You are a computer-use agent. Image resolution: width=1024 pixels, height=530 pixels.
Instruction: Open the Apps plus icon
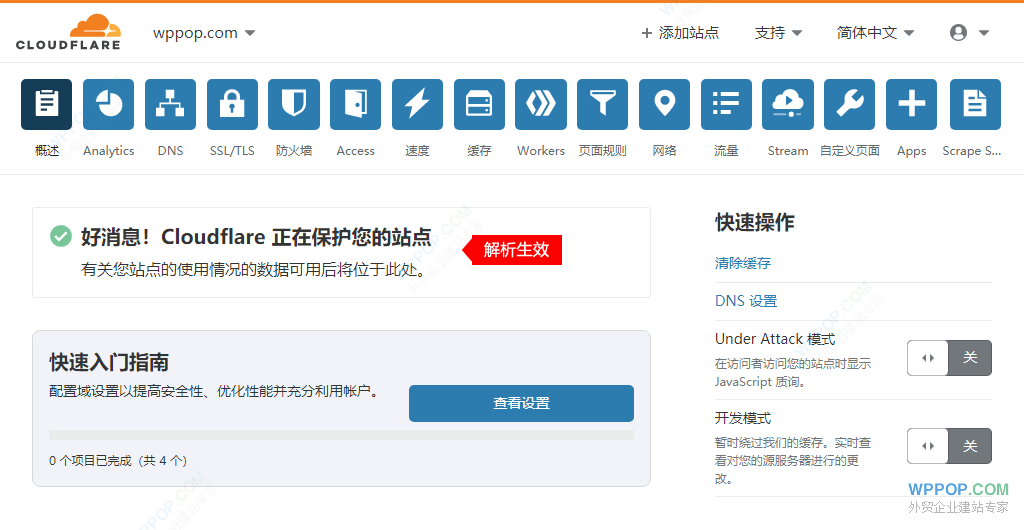(x=912, y=104)
